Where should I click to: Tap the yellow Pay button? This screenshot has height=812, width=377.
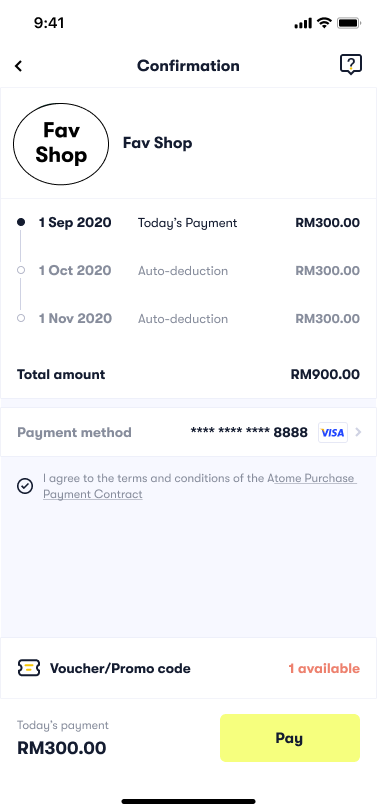pyautogui.click(x=289, y=738)
